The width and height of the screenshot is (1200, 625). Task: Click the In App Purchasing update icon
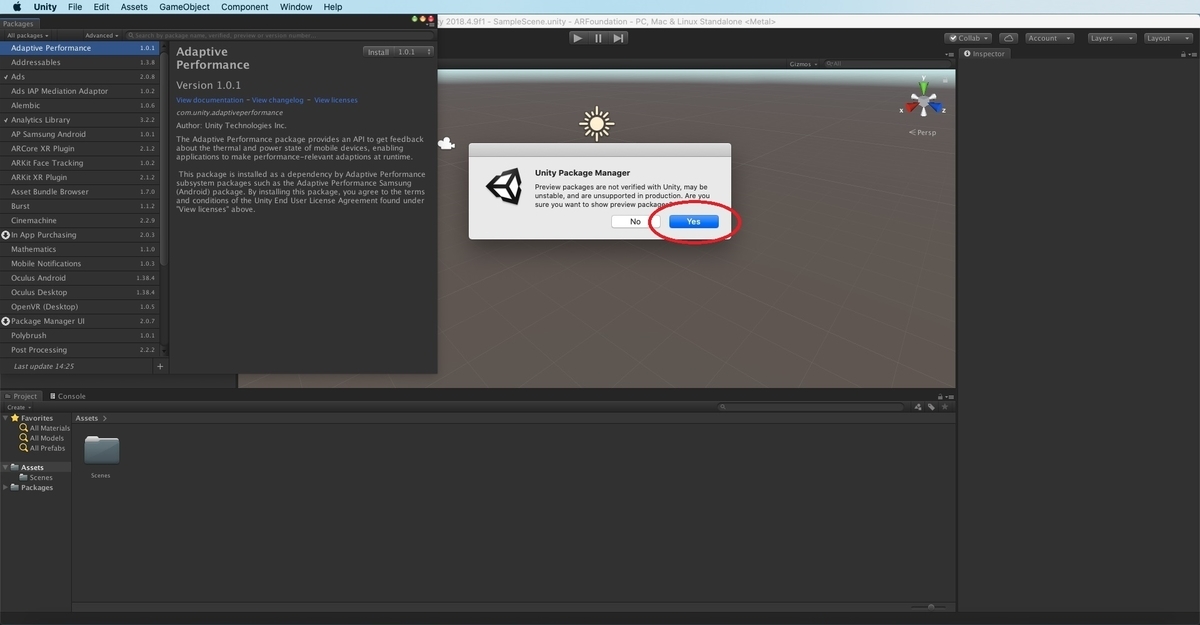coord(6,235)
